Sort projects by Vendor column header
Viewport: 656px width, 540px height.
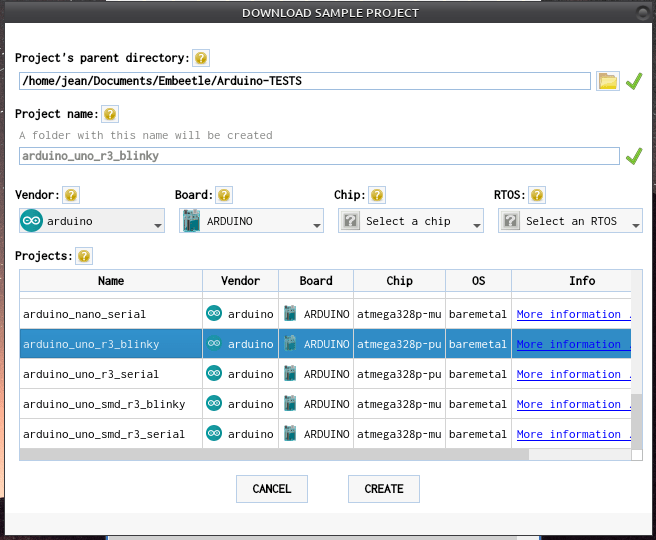pos(241,281)
